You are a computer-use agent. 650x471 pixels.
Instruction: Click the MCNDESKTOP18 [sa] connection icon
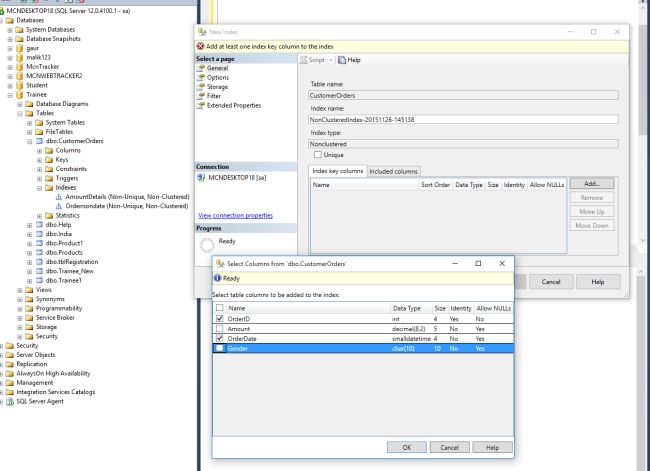tap(201, 177)
